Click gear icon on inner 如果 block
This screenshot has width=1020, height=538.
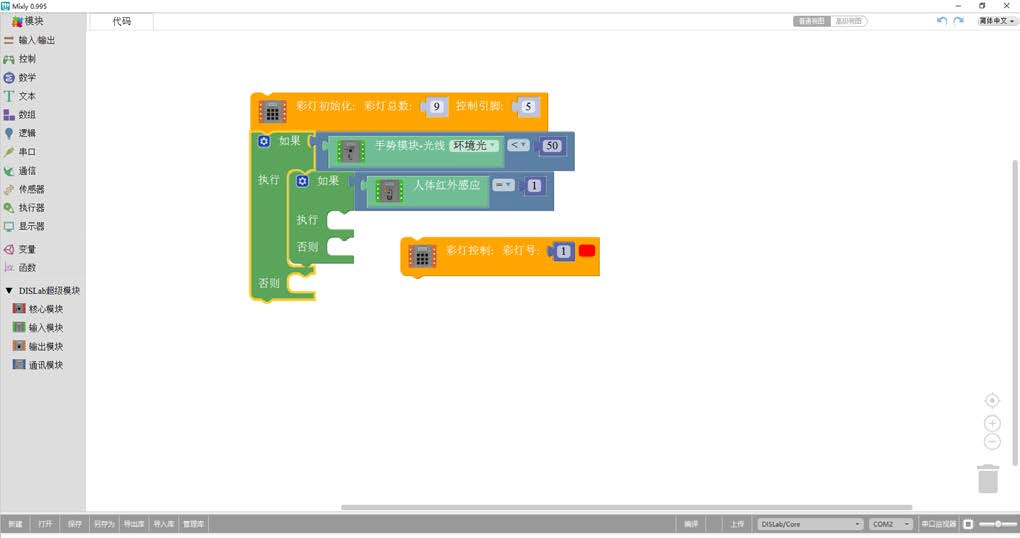pos(302,181)
